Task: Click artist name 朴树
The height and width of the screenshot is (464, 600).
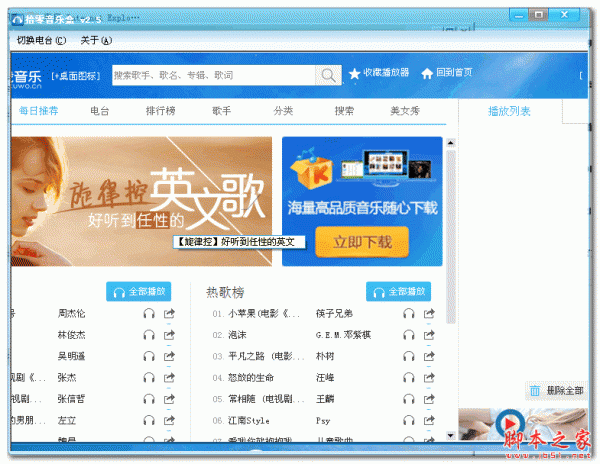Action: point(325,357)
